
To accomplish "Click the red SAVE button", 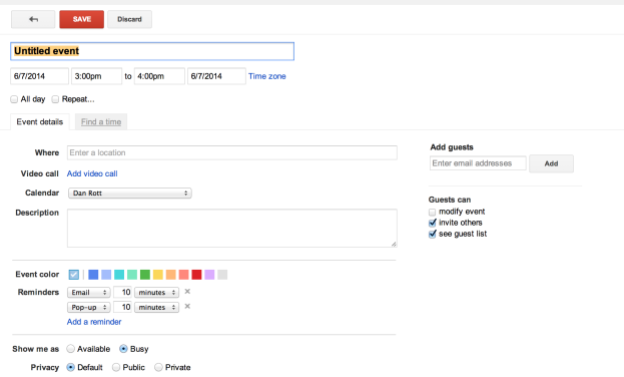I will click(82, 19).
